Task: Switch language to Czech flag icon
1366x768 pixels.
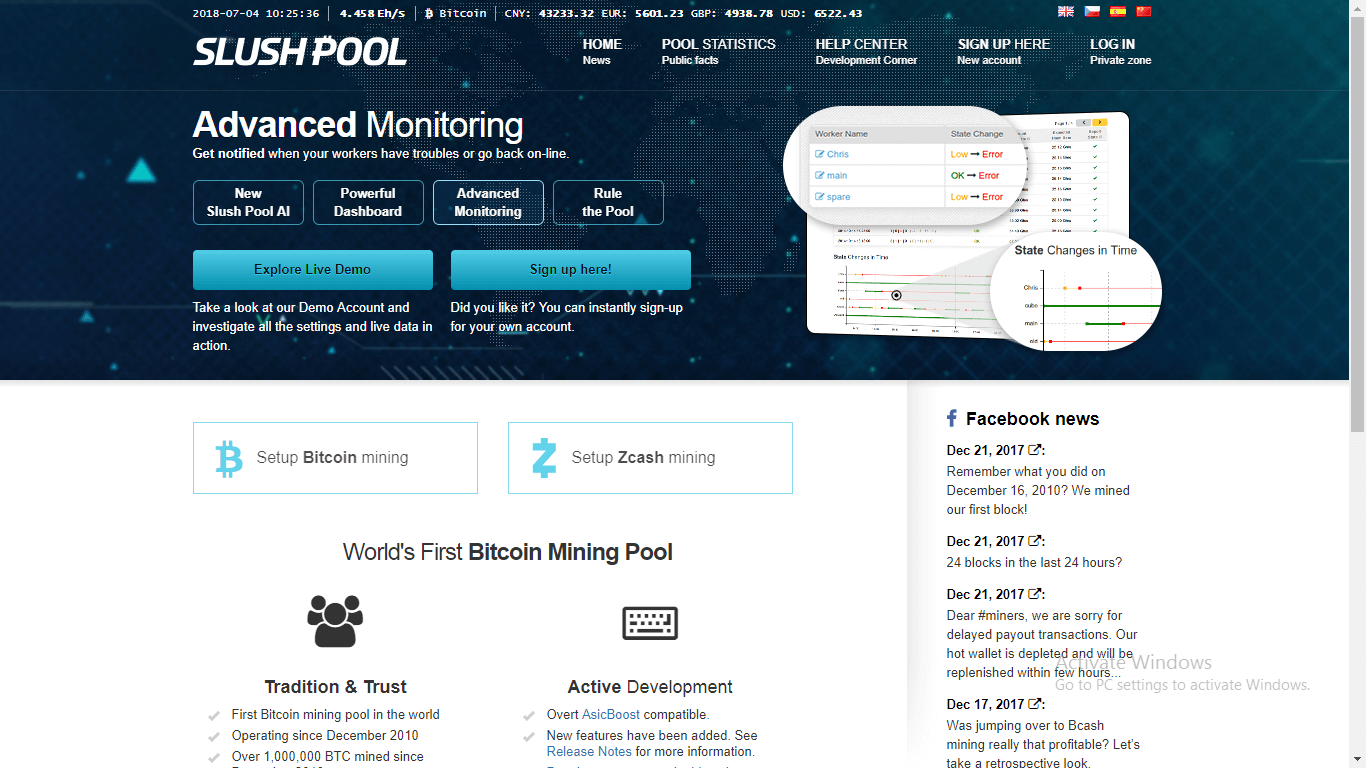Action: [x=1092, y=12]
